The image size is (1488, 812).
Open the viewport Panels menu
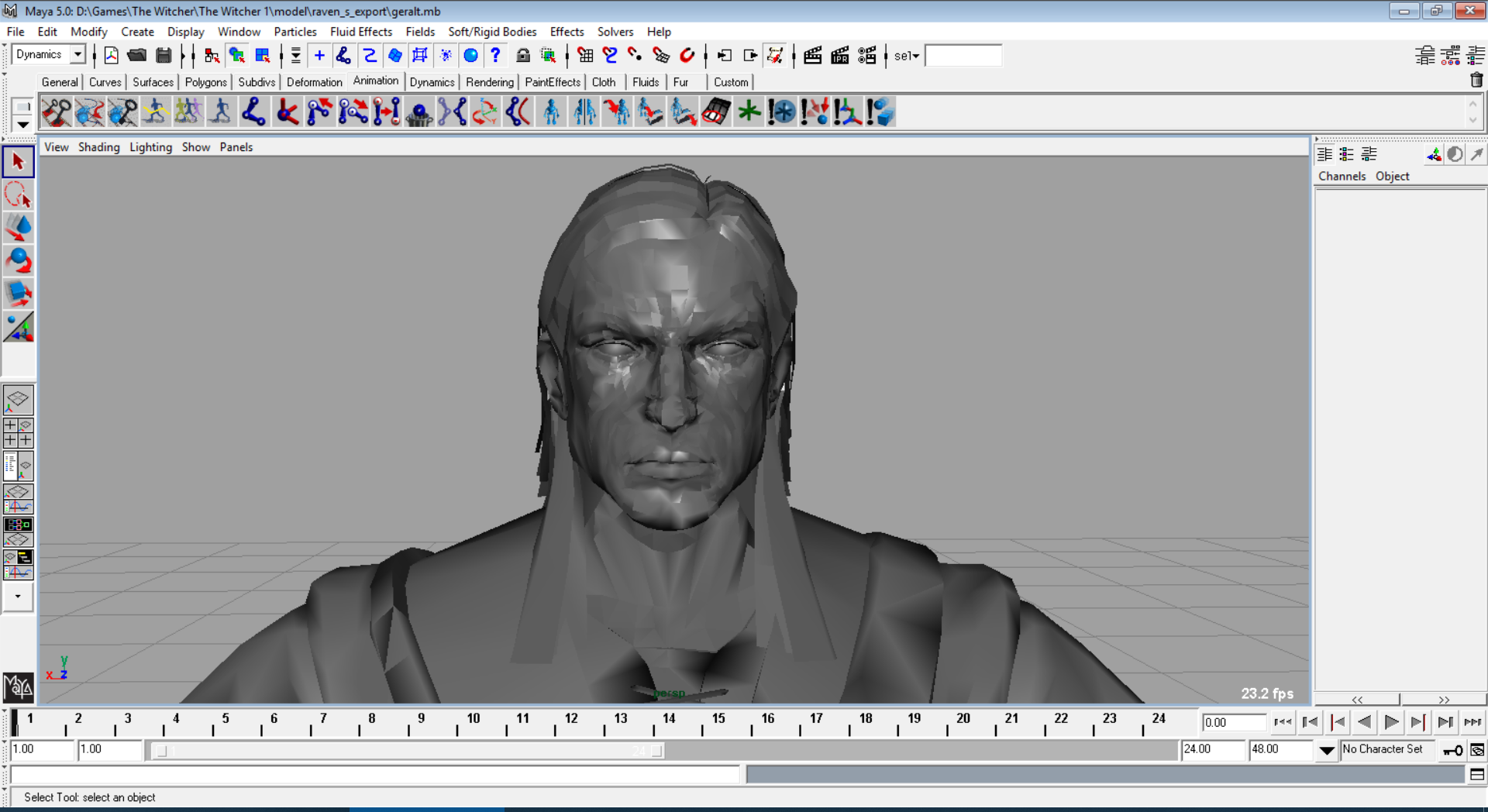click(x=236, y=147)
